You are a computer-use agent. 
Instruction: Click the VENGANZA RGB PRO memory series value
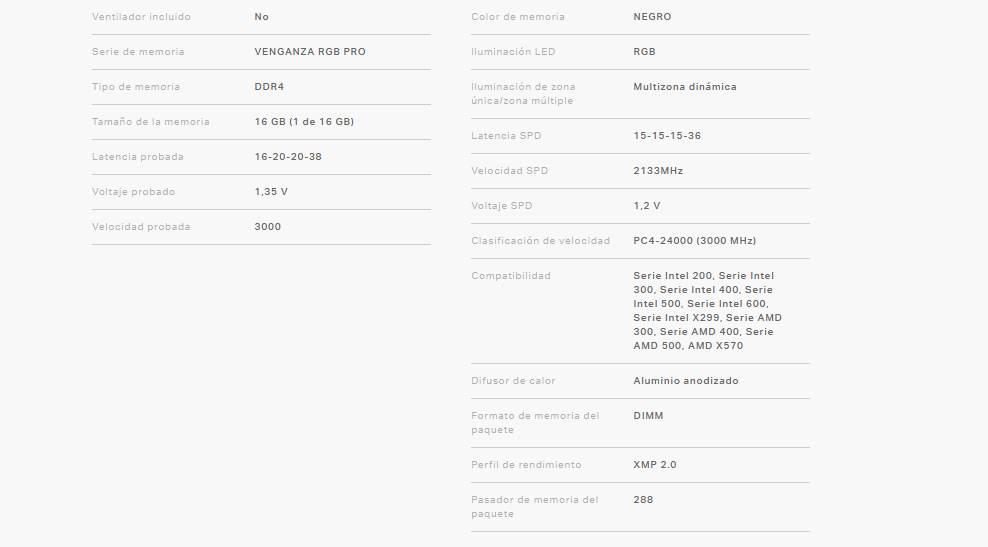(310, 52)
